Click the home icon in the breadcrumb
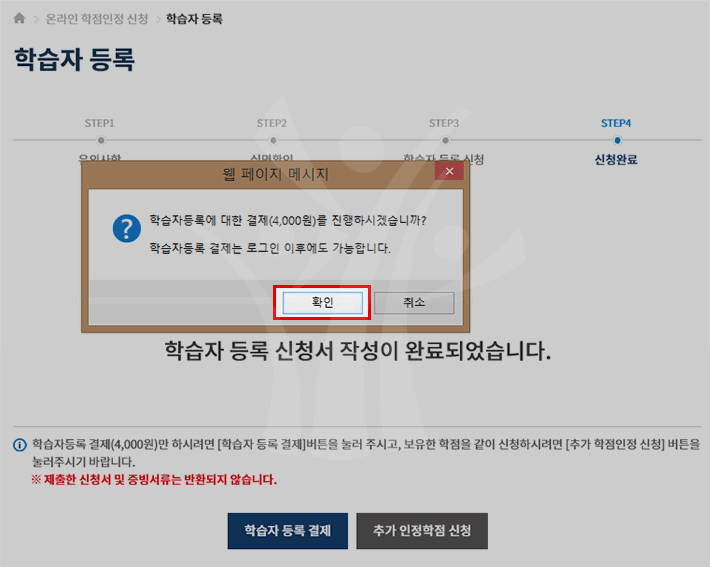 pyautogui.click(x=20, y=19)
